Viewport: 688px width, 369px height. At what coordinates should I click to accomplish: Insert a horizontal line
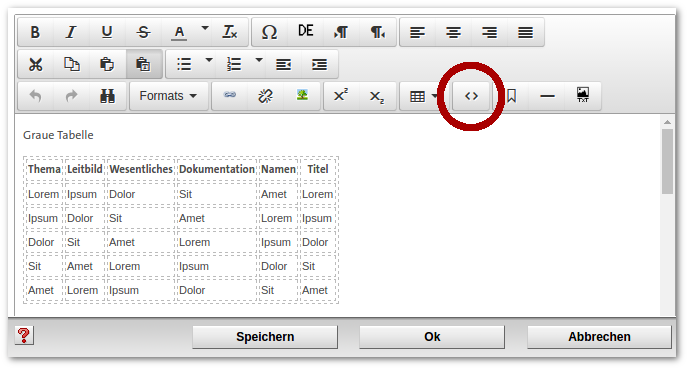(547, 96)
